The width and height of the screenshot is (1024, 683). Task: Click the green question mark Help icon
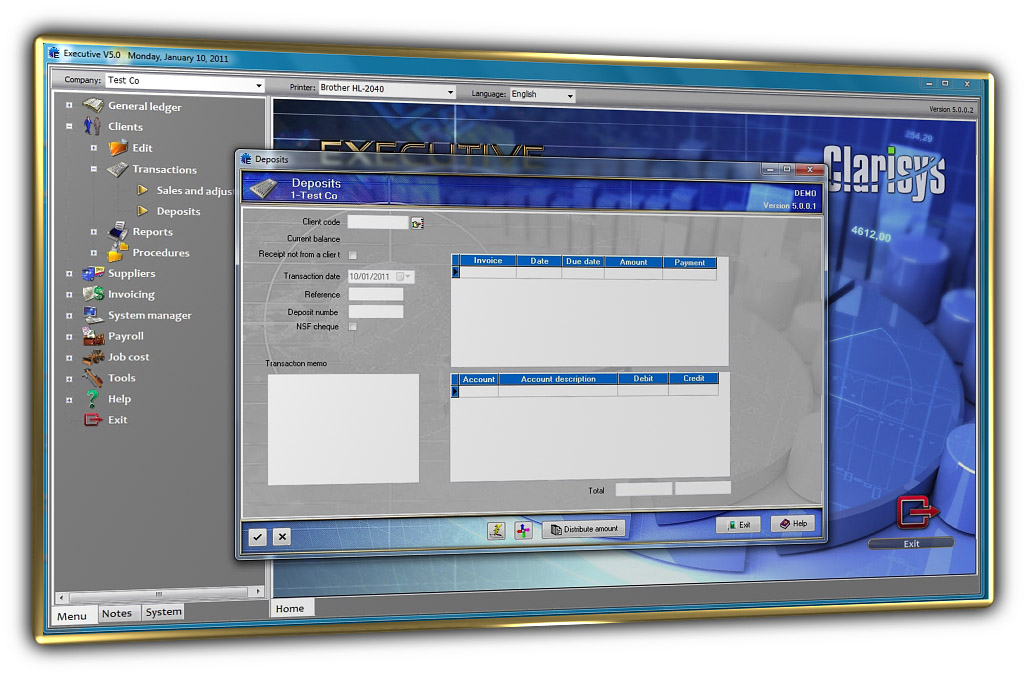click(92, 398)
